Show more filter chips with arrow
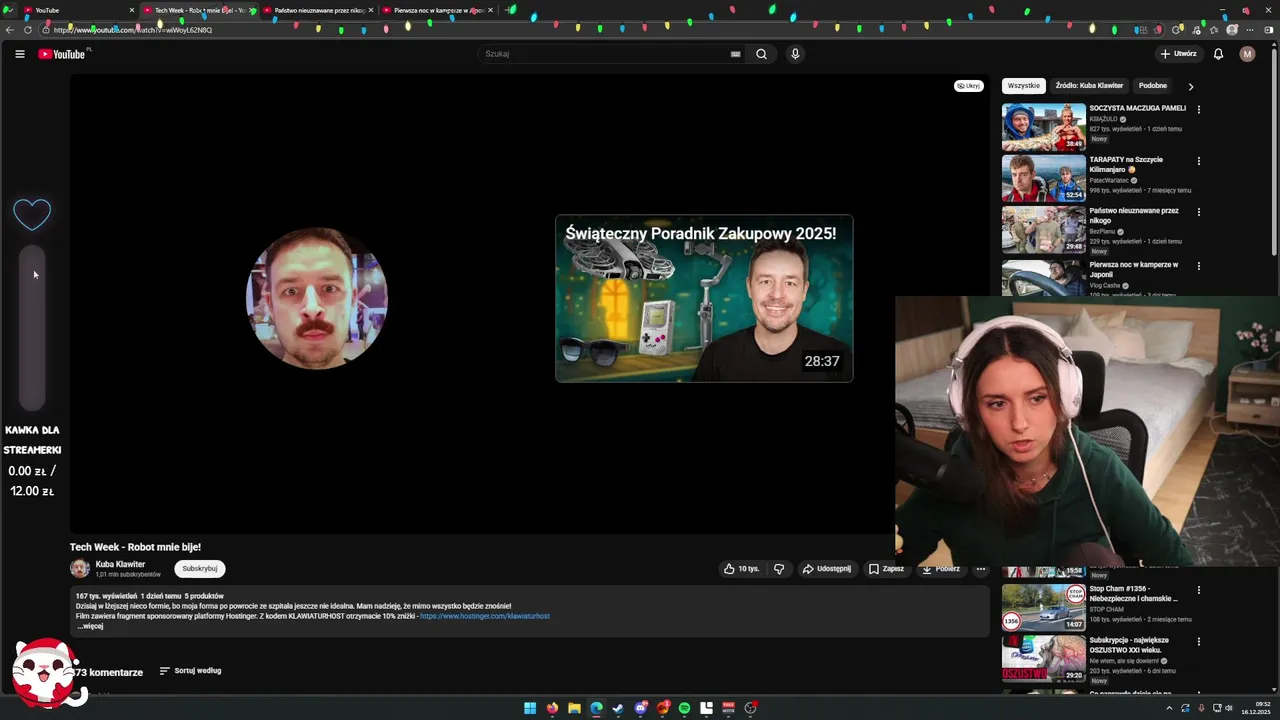Screen dimensions: 1280x720 tap(1190, 87)
